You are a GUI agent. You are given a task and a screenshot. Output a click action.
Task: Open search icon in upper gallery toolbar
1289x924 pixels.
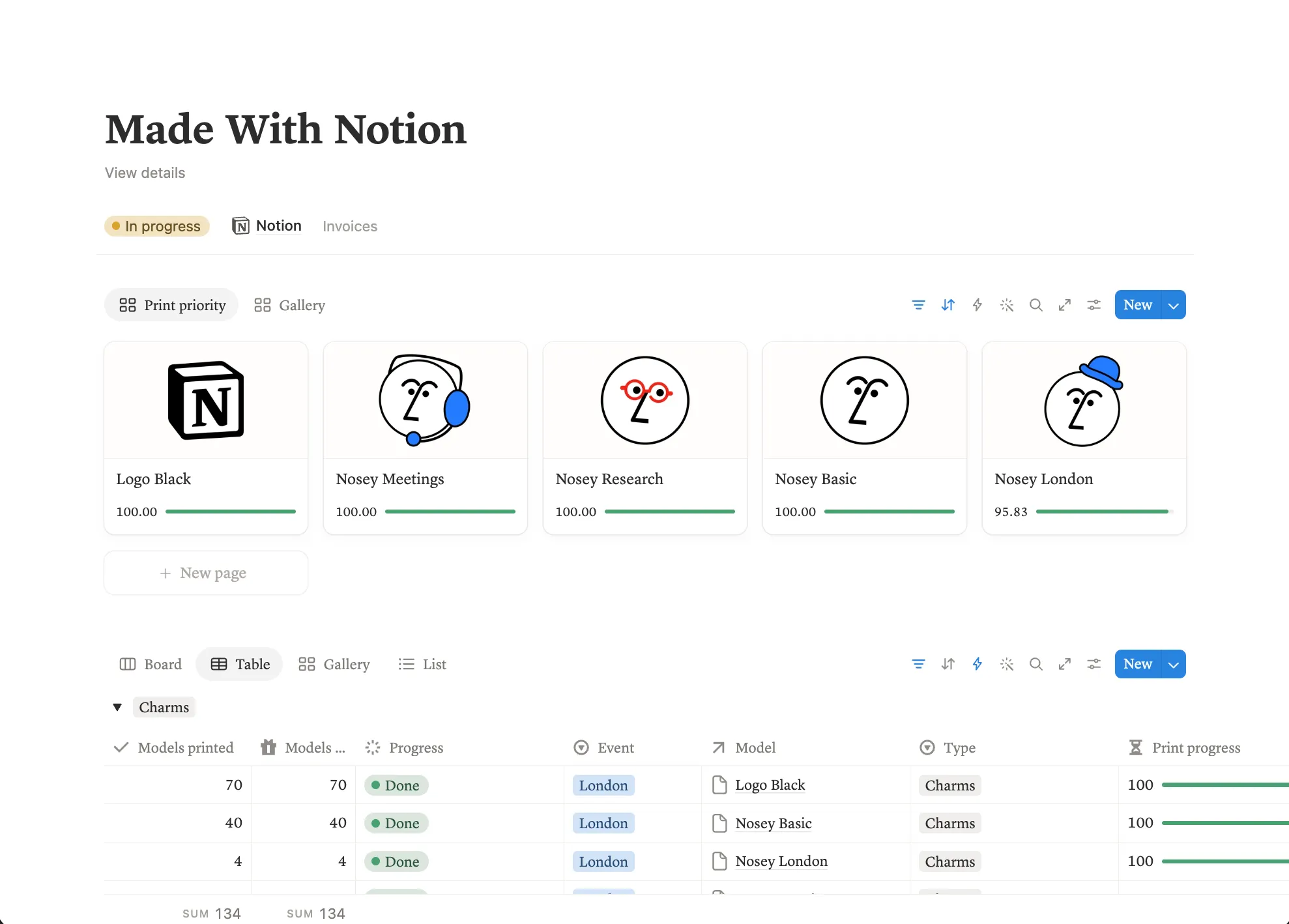coord(1036,305)
